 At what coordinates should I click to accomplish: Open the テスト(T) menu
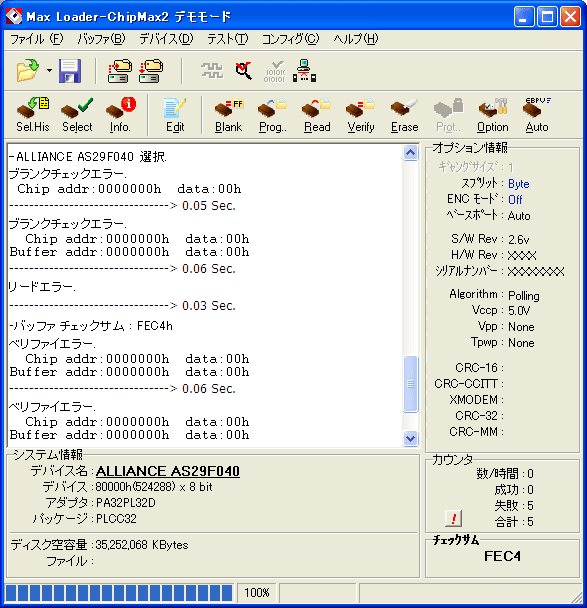click(x=228, y=39)
